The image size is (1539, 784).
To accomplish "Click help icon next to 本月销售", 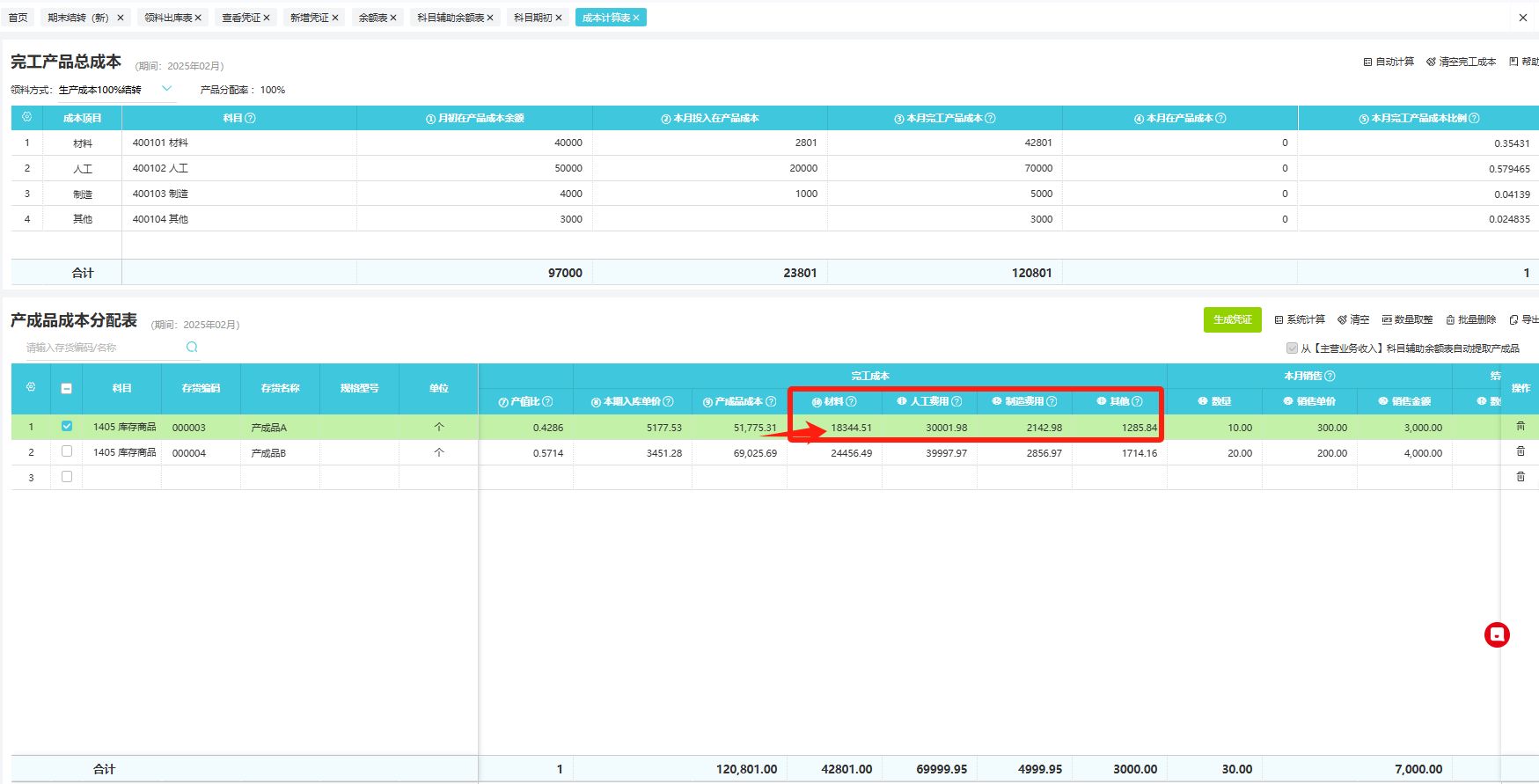I will 1330,376.
